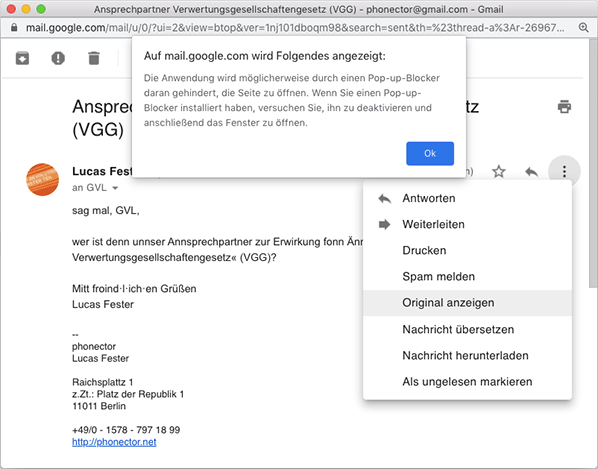Select Nachricht übersetzen menu entry
The image size is (598, 469).
coord(467,329)
